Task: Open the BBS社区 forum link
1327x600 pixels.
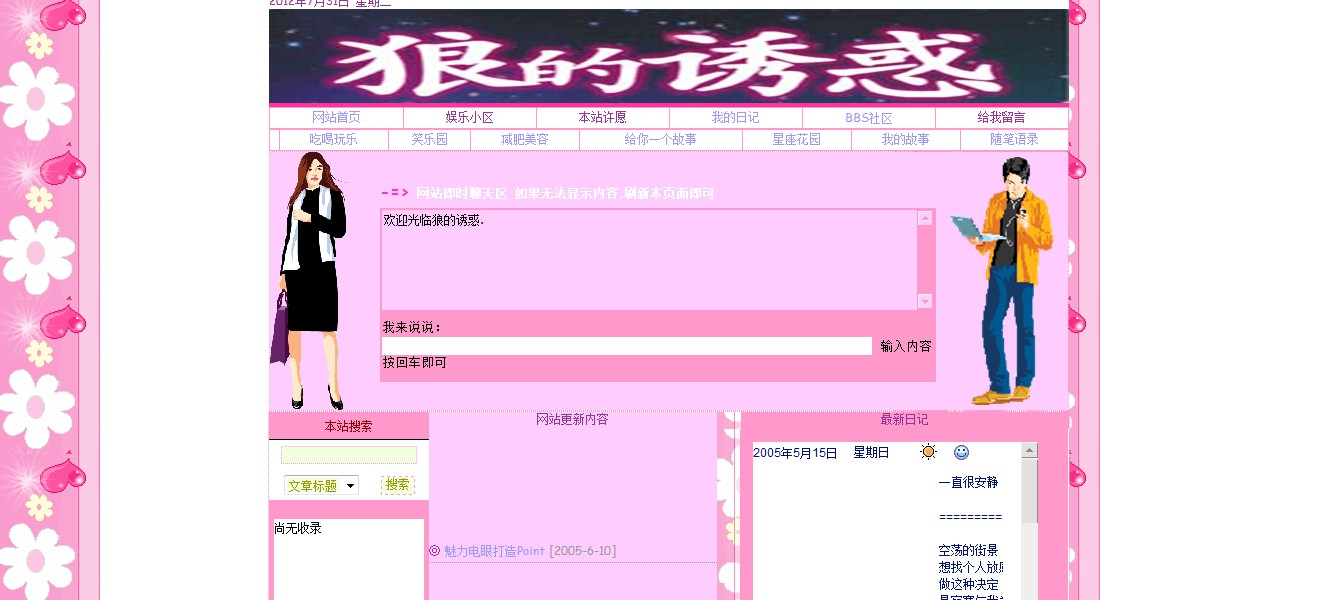Action: (x=869, y=118)
